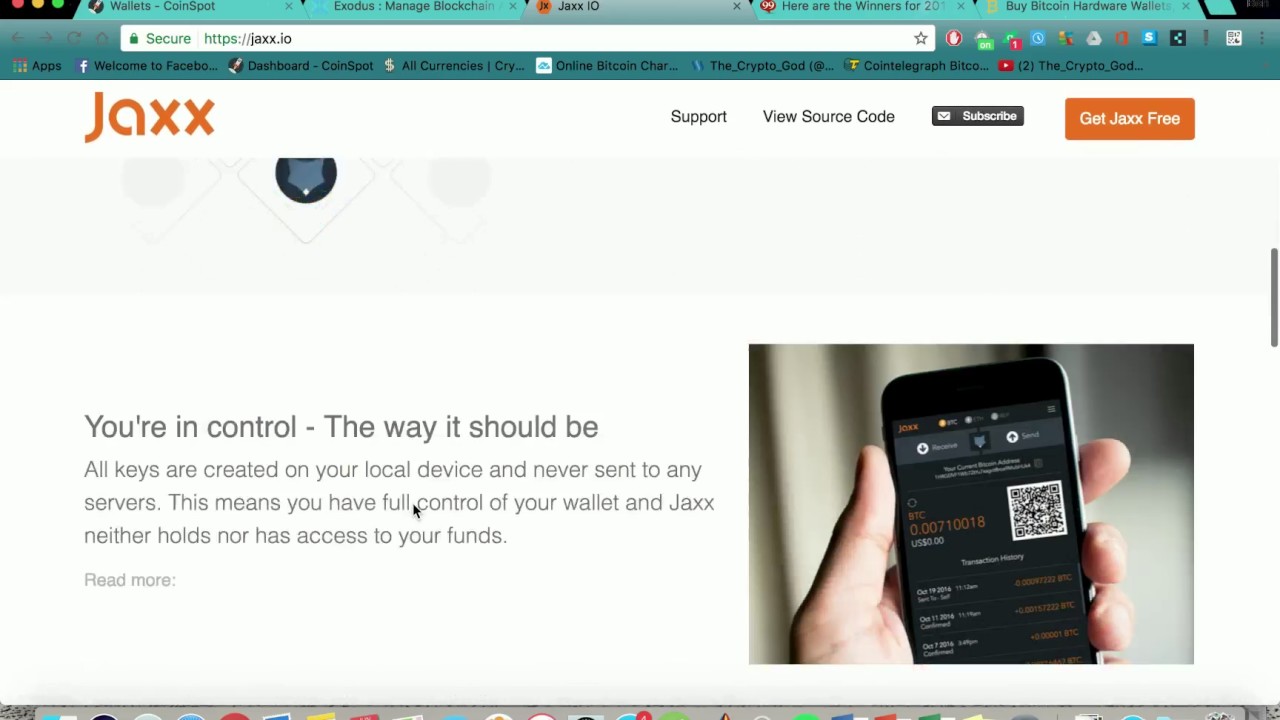Click the Secure padlock indicator
The image size is (1280, 720).
click(x=159, y=38)
